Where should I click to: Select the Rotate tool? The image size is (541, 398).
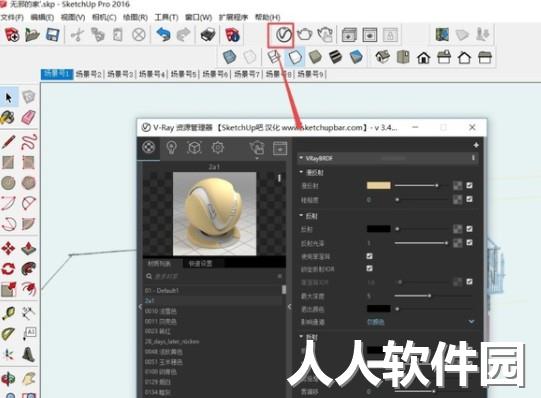8,269
